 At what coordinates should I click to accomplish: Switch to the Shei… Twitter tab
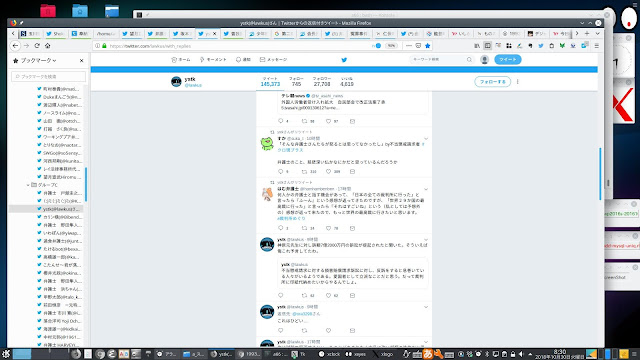[x=55, y=33]
